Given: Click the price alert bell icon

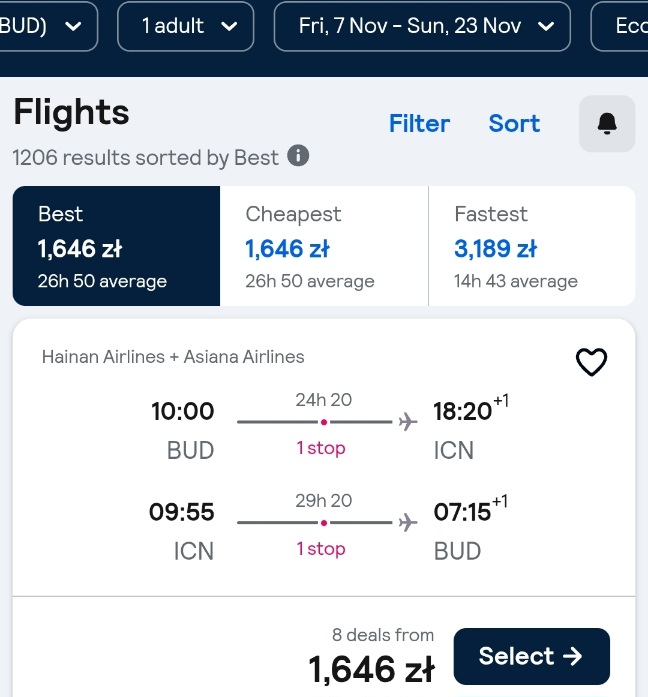Looking at the screenshot, I should click(x=607, y=124).
